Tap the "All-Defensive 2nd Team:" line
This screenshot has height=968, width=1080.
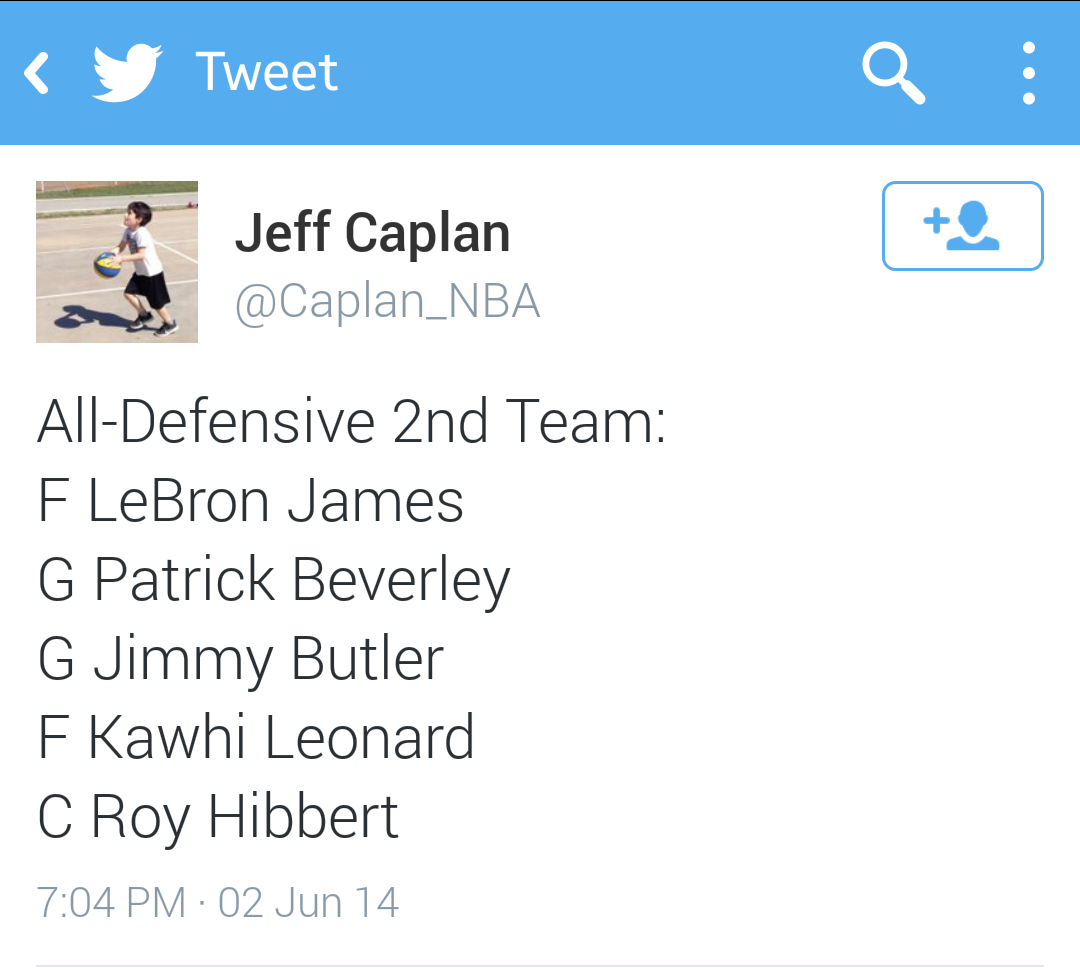[x=351, y=422]
